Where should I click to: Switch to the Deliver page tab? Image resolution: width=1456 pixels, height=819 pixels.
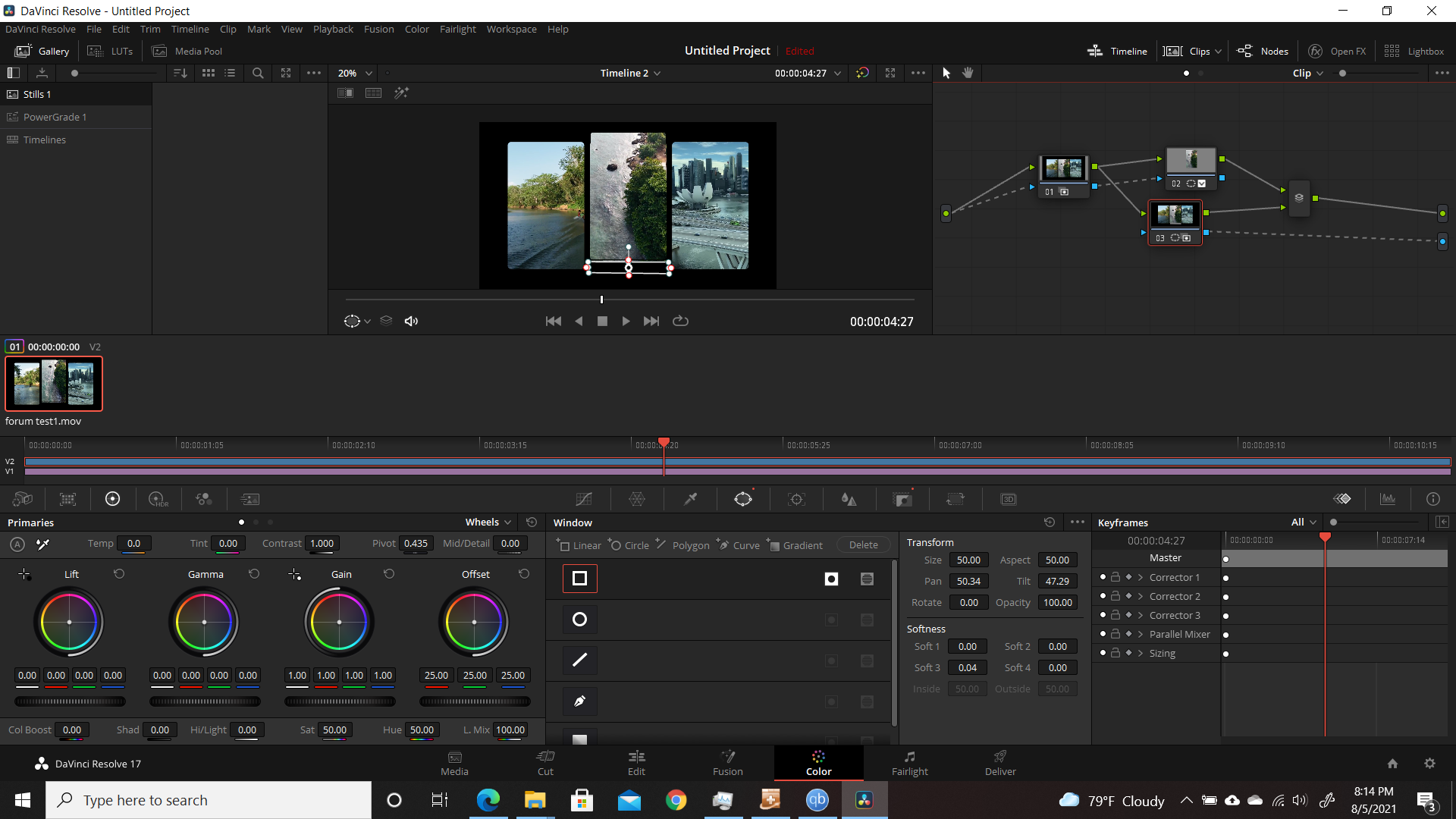tap(1000, 763)
